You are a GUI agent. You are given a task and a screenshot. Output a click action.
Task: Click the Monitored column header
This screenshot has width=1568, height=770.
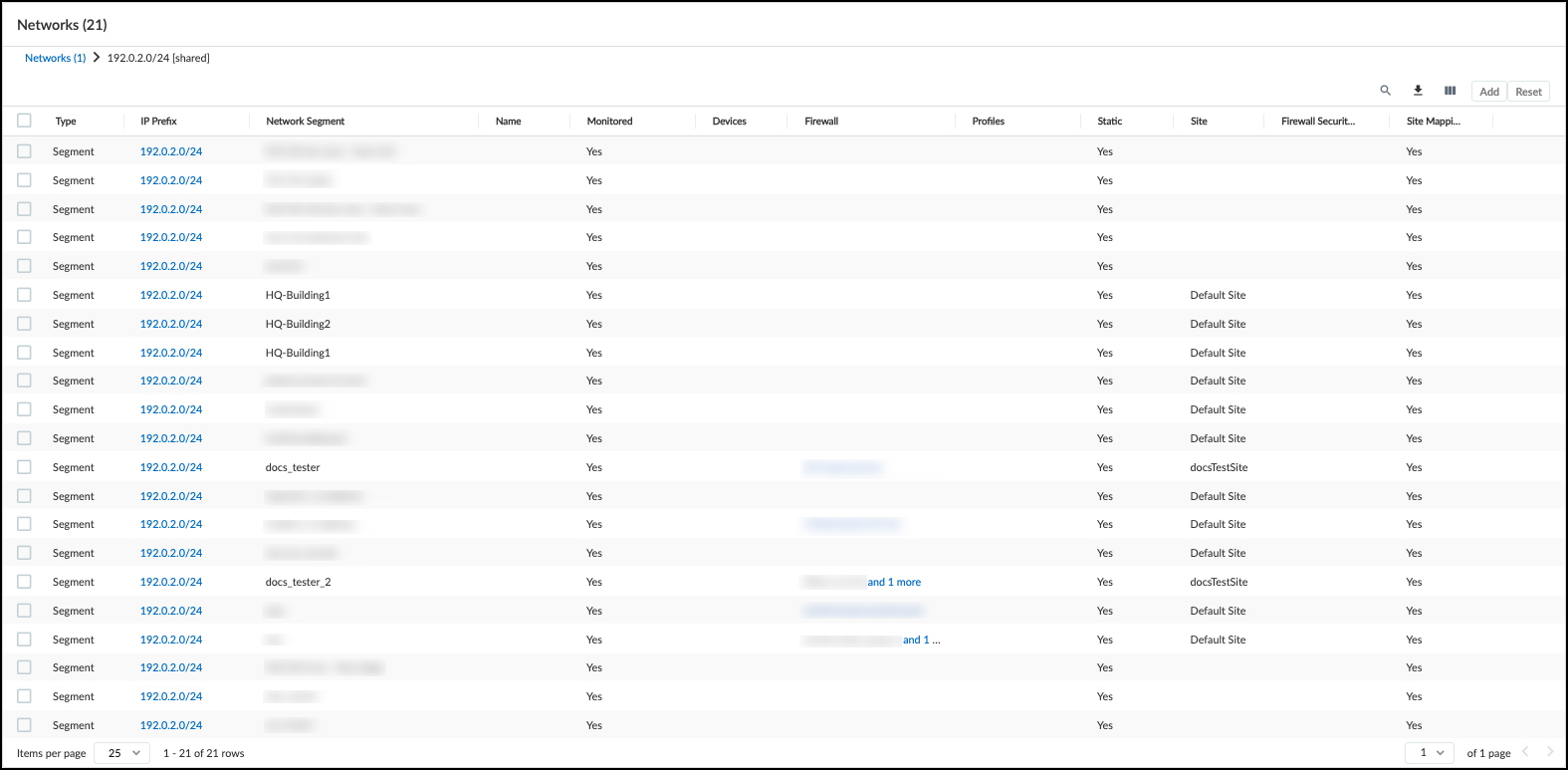(609, 122)
